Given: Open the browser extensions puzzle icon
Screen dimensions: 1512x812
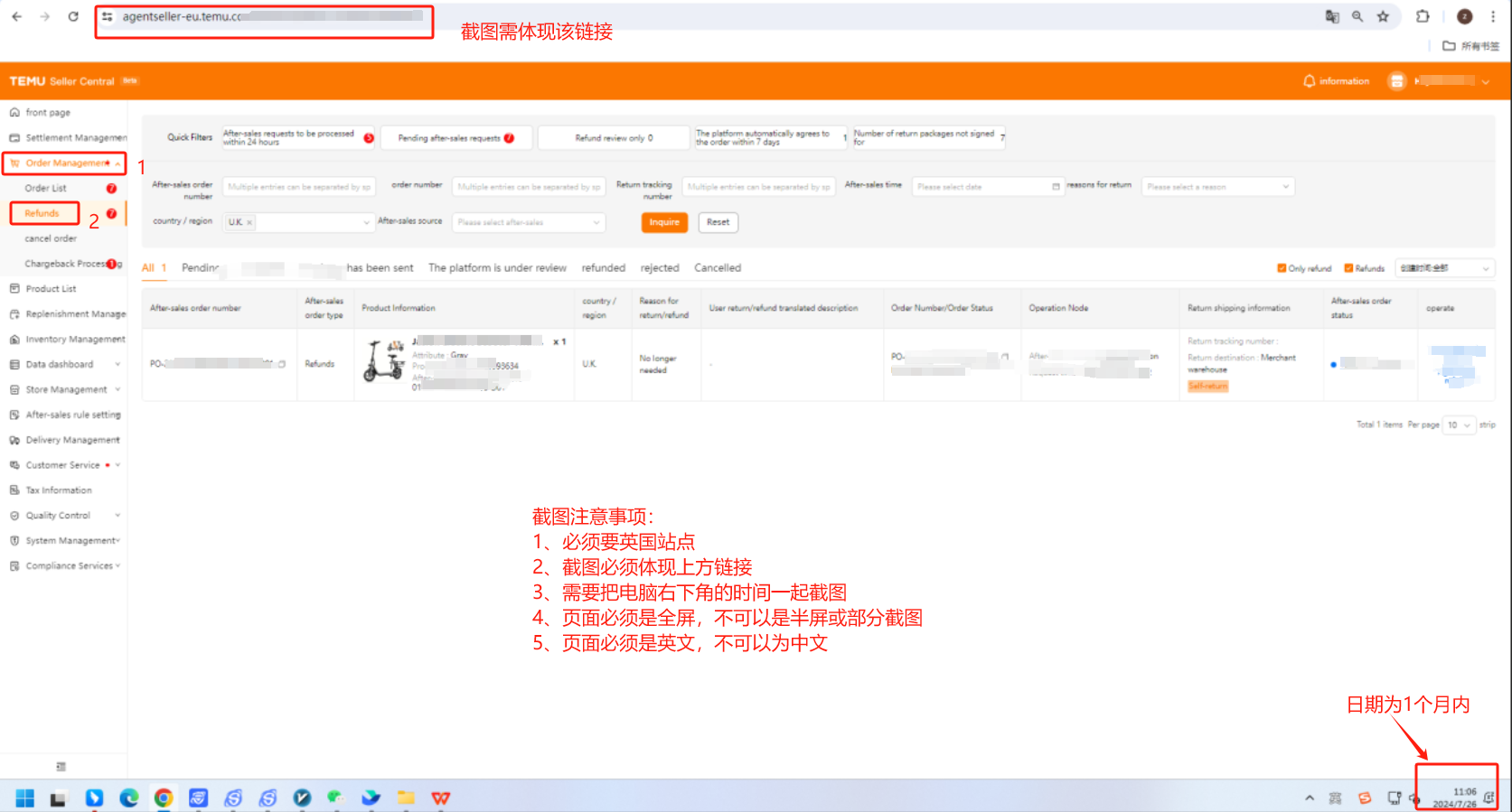Looking at the screenshot, I should tap(1423, 16).
